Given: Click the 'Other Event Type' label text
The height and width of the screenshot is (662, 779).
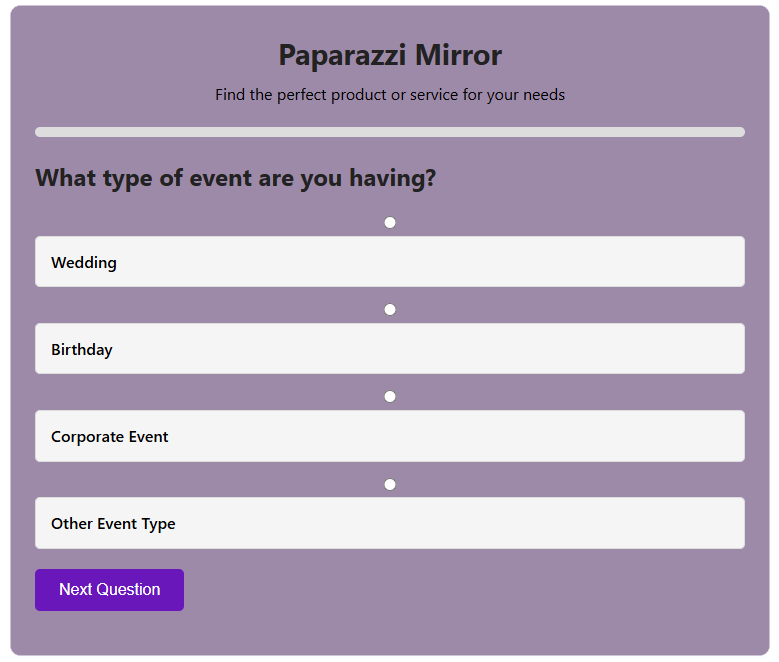Looking at the screenshot, I should tap(113, 524).
